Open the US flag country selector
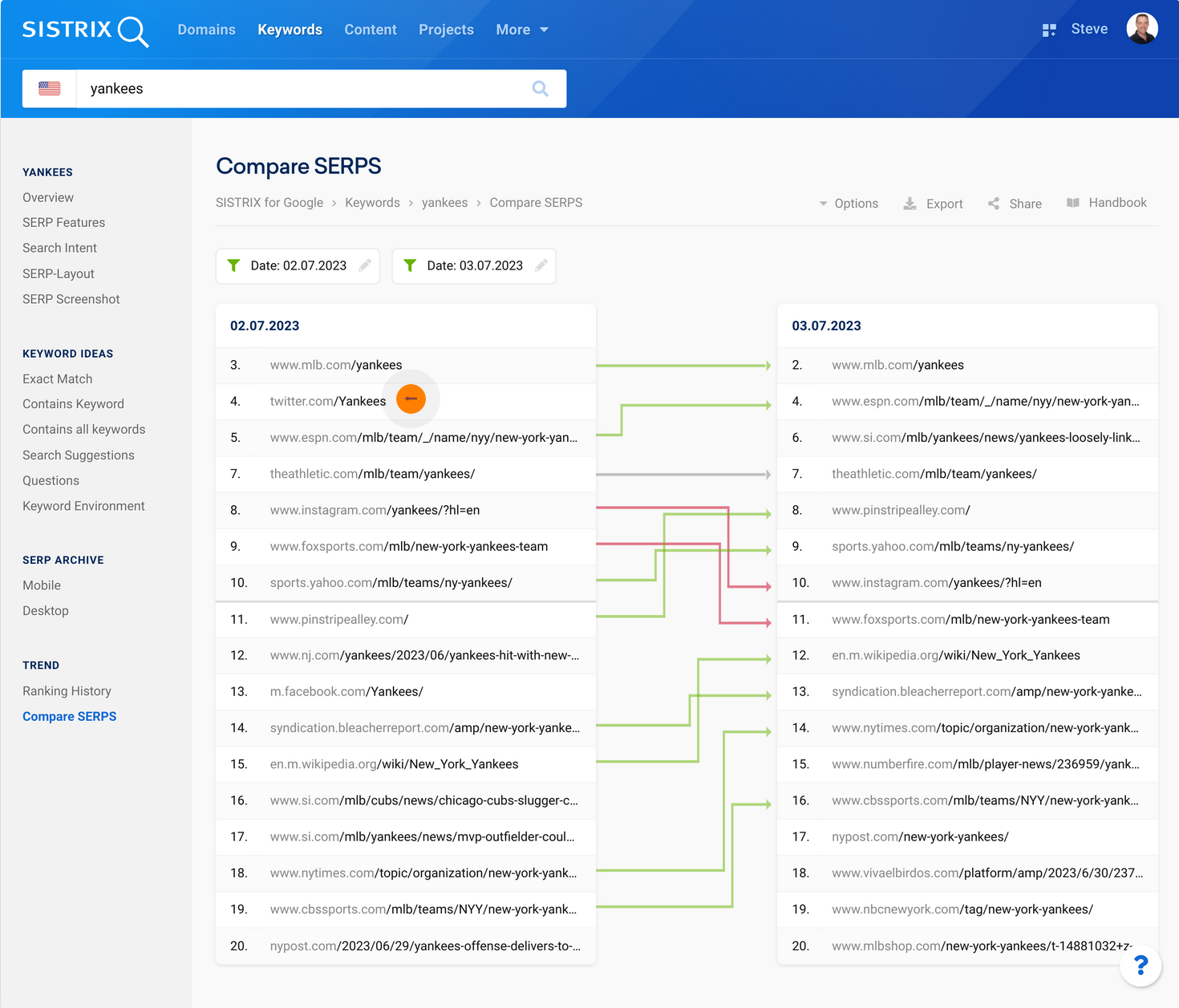 point(50,89)
